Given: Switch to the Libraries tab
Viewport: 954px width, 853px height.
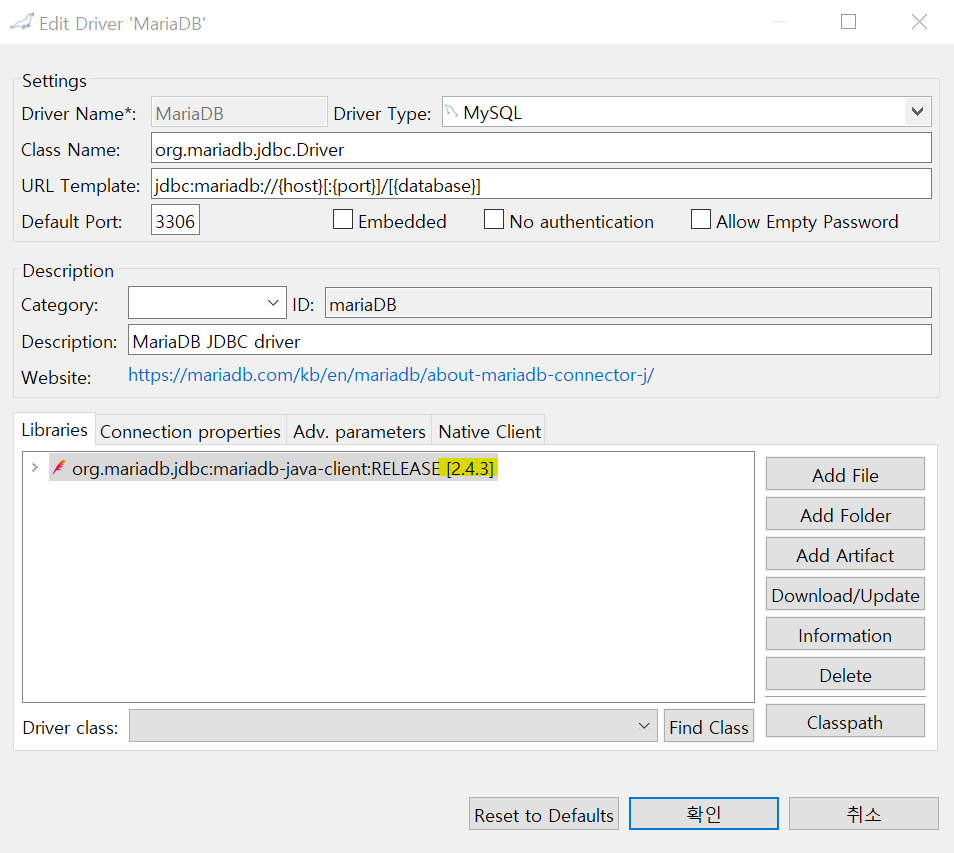Looking at the screenshot, I should click(x=54, y=430).
